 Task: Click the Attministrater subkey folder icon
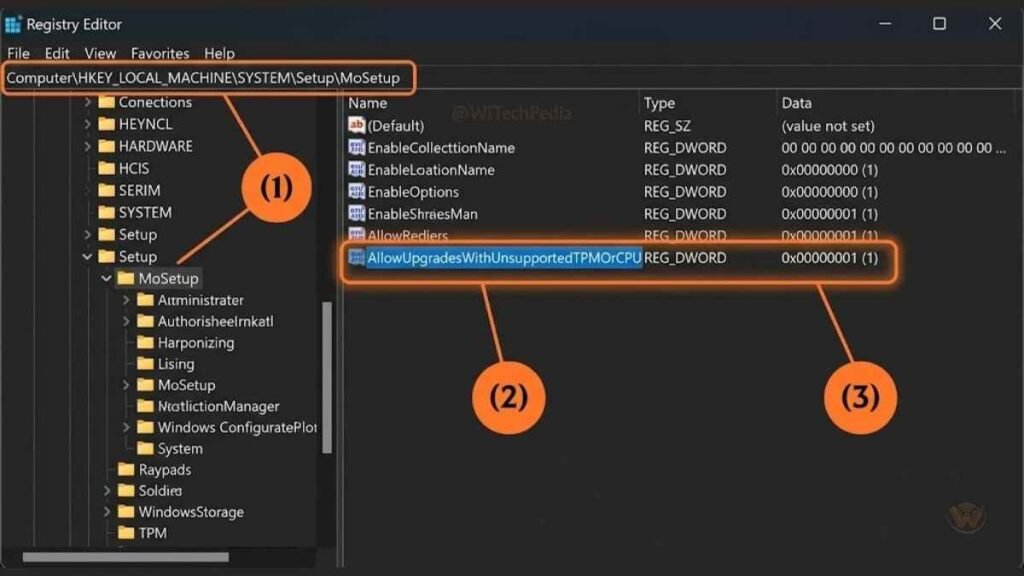click(146, 300)
